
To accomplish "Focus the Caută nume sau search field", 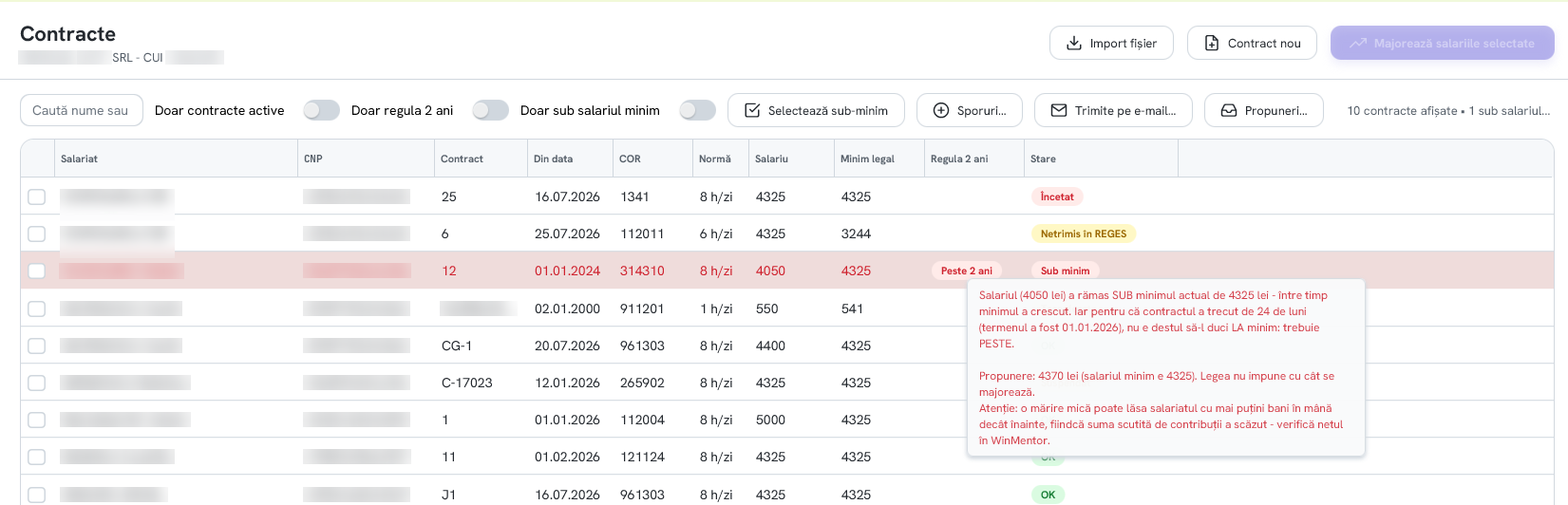I will point(82,110).
